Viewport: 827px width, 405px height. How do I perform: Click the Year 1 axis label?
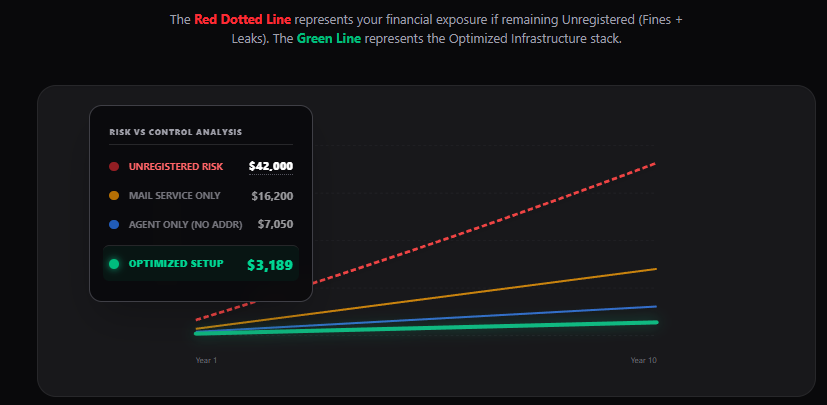click(x=206, y=359)
